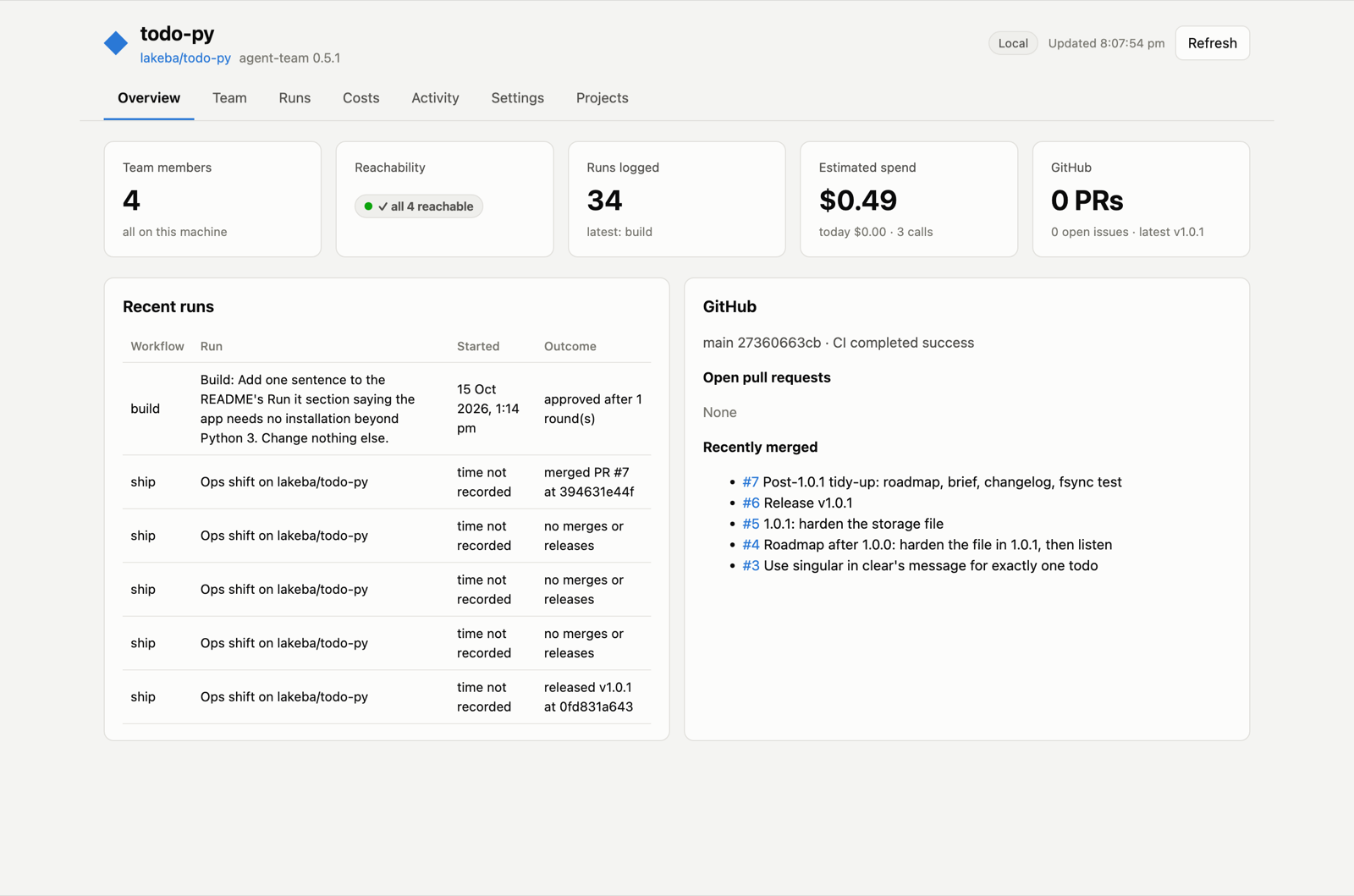
Task: View the Activity tab
Action: point(435,98)
